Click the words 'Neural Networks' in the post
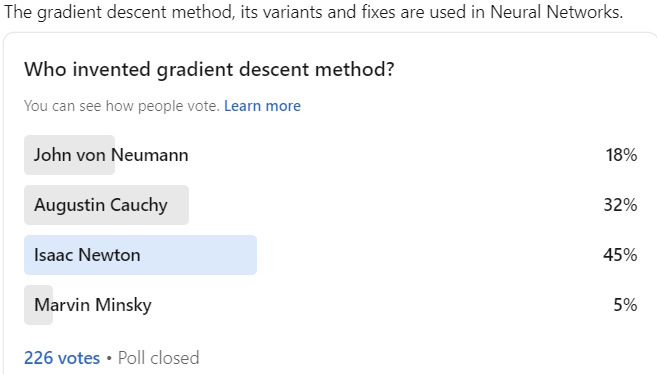The height and width of the screenshot is (374, 657). 556,12
